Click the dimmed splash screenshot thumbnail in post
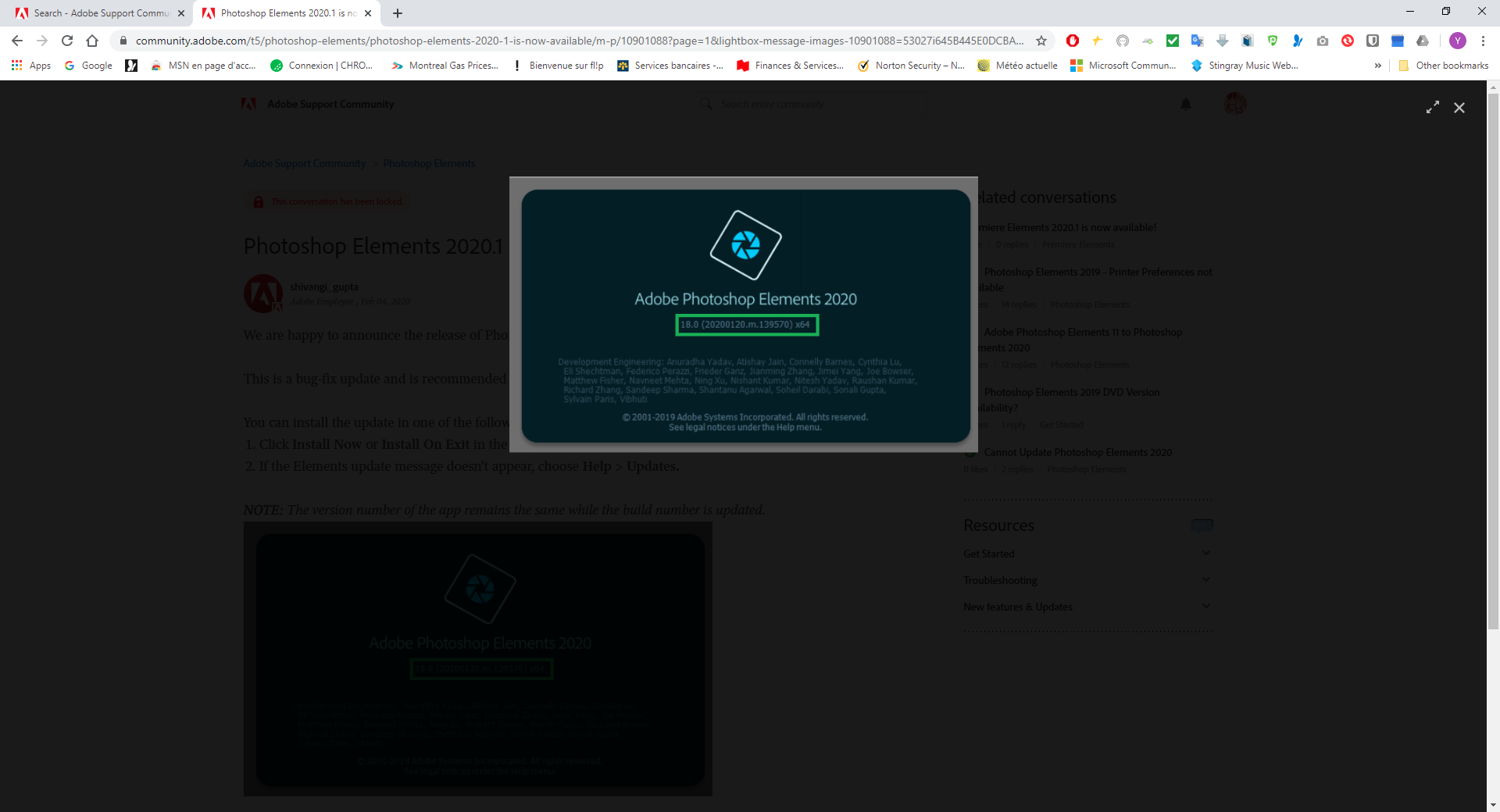Viewport: 1500px width, 812px height. click(x=478, y=659)
